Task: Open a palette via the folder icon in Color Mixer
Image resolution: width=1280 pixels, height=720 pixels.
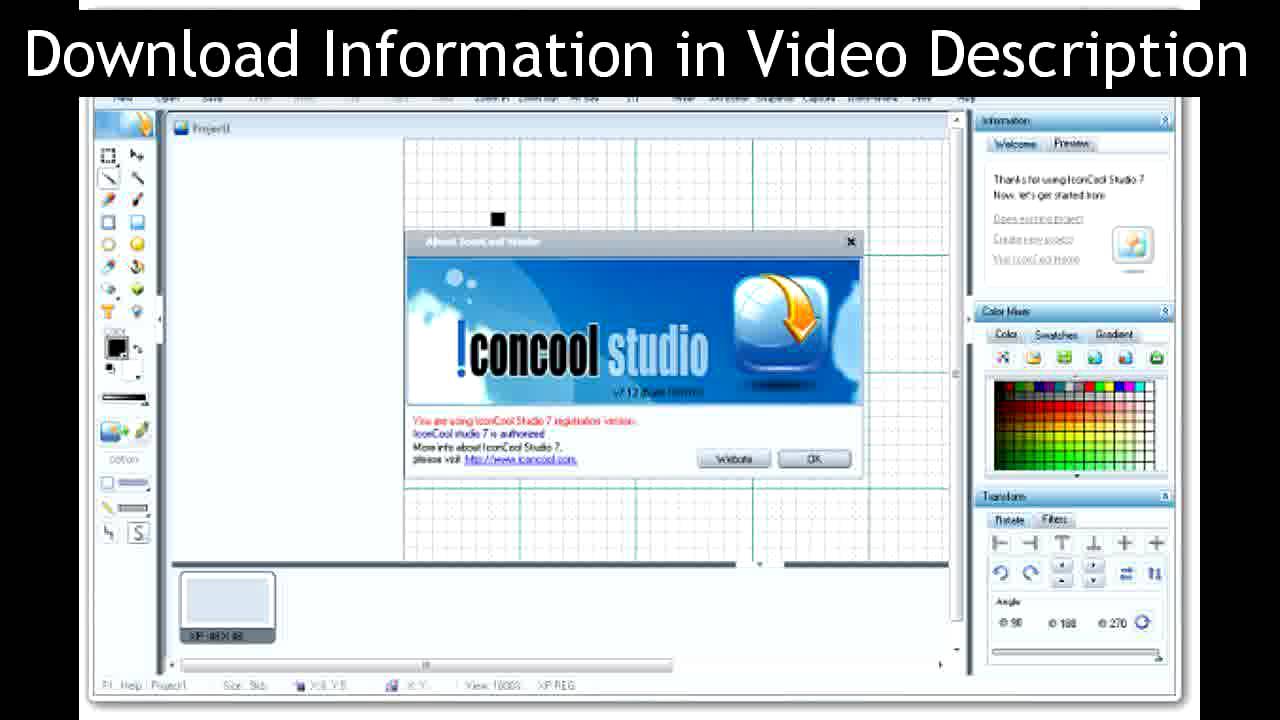Action: 1034,357
